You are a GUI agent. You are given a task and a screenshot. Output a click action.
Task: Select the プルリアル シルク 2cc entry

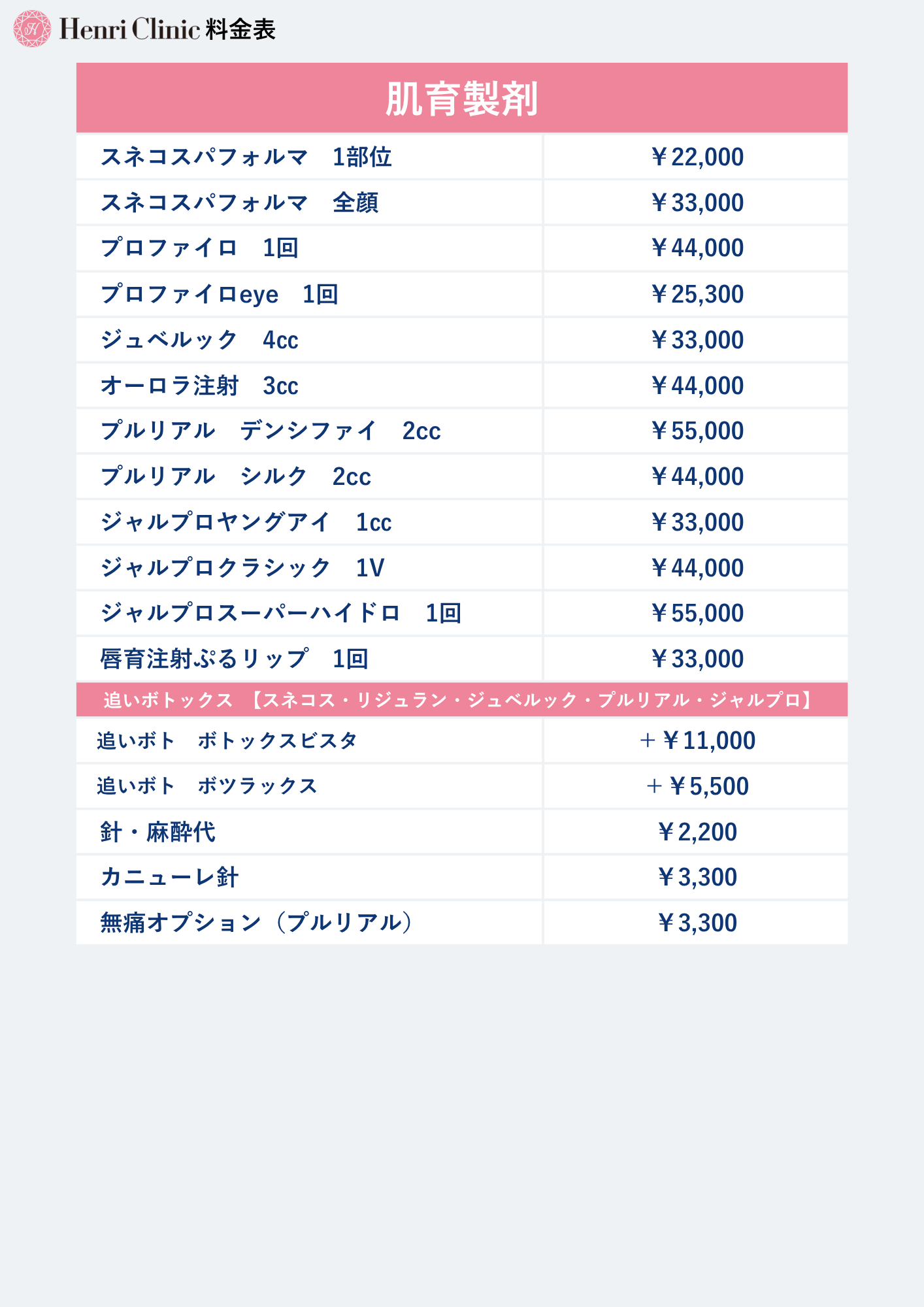click(x=235, y=476)
